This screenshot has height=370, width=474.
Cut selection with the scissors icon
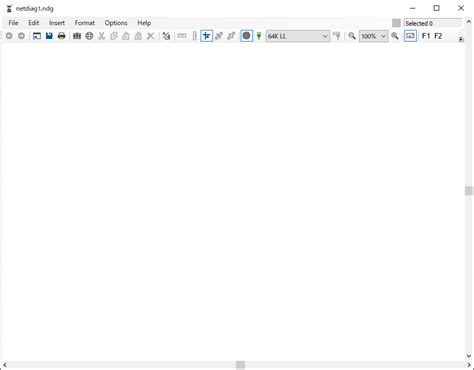click(x=102, y=36)
